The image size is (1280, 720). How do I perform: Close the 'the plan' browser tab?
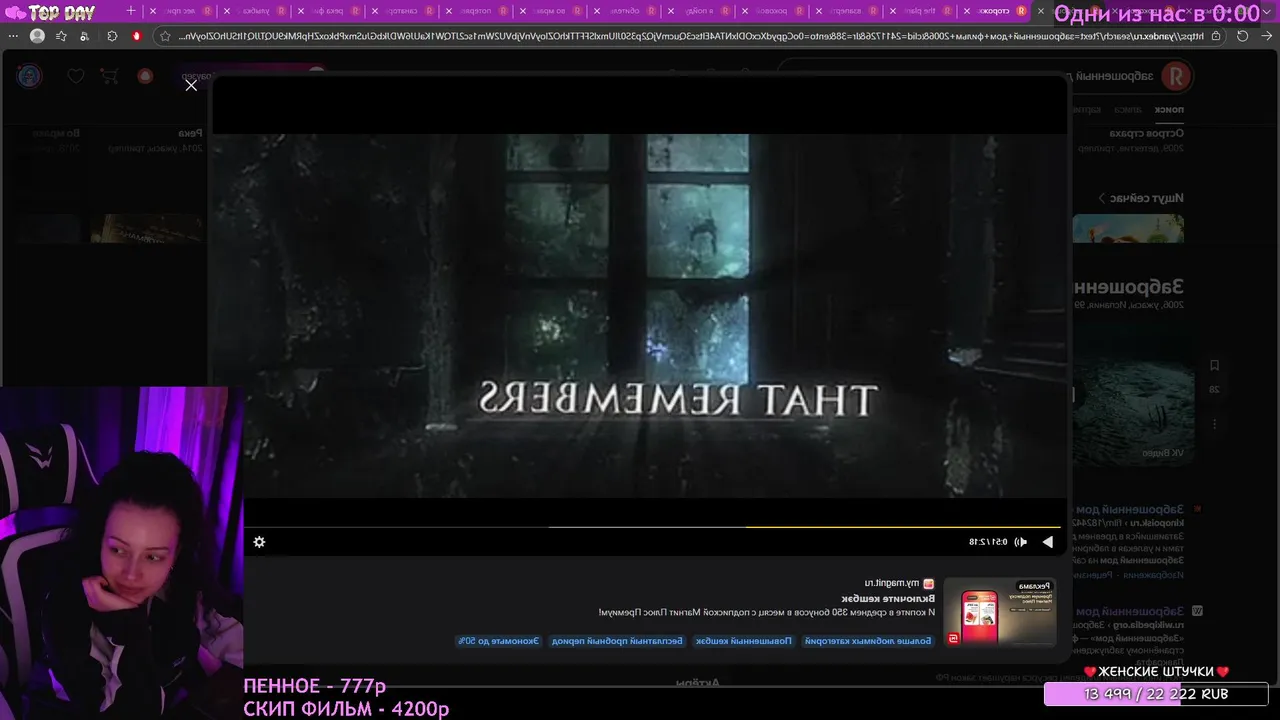[892, 11]
